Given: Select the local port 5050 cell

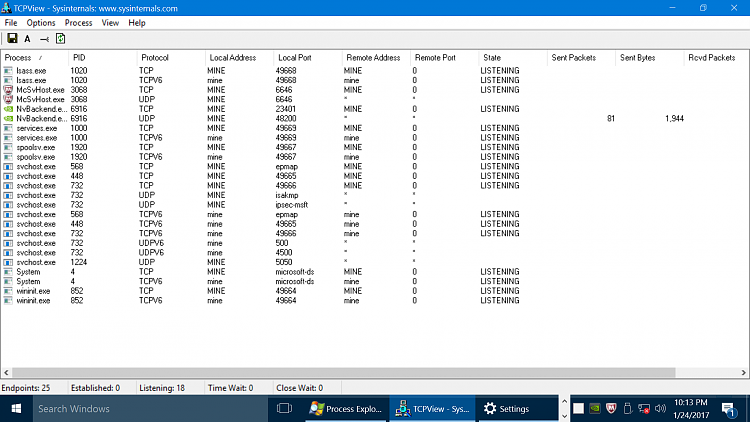Looking at the screenshot, I should point(284,262).
